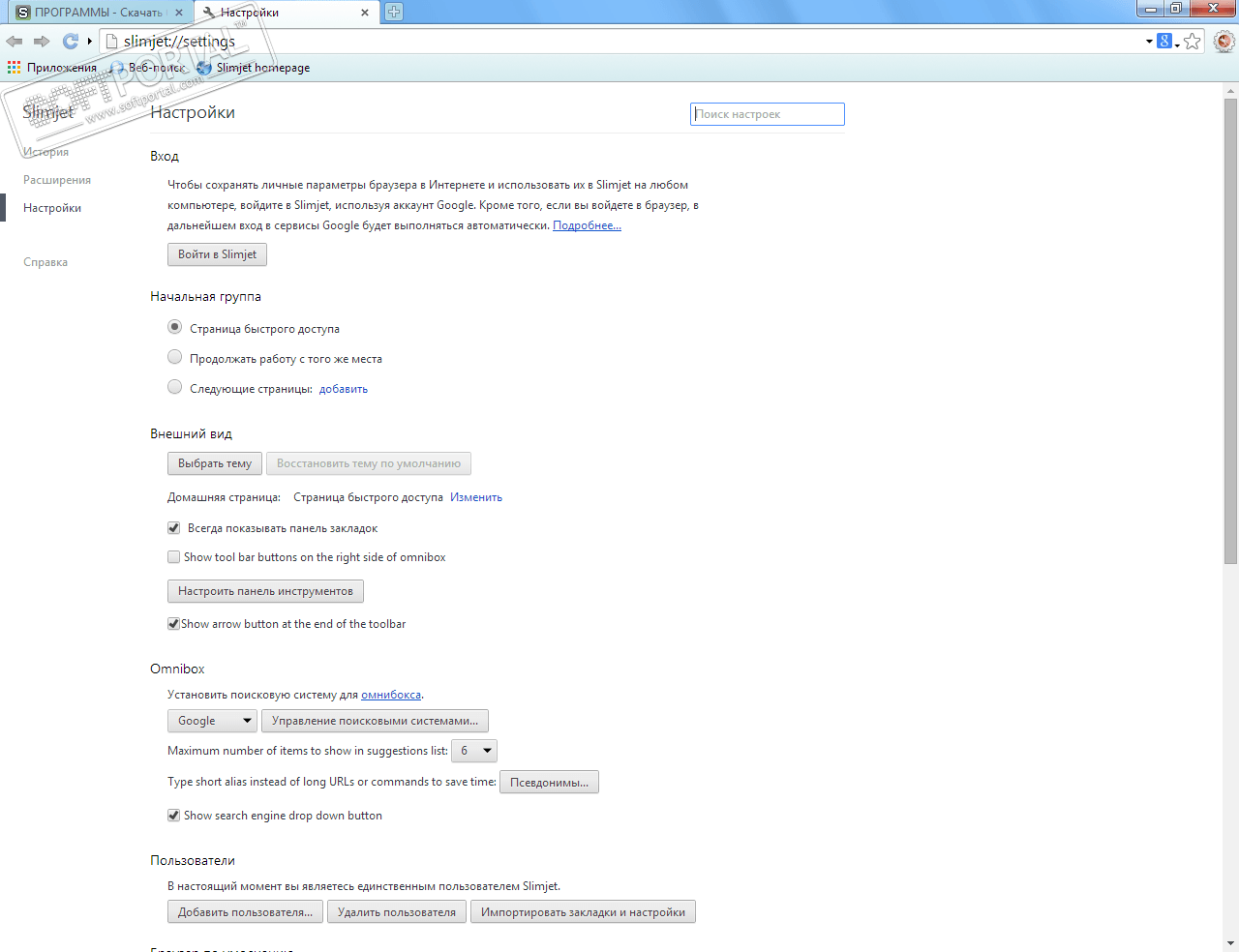Open the small arrow menu beside reload
This screenshot has height=952, width=1239.
click(89, 42)
